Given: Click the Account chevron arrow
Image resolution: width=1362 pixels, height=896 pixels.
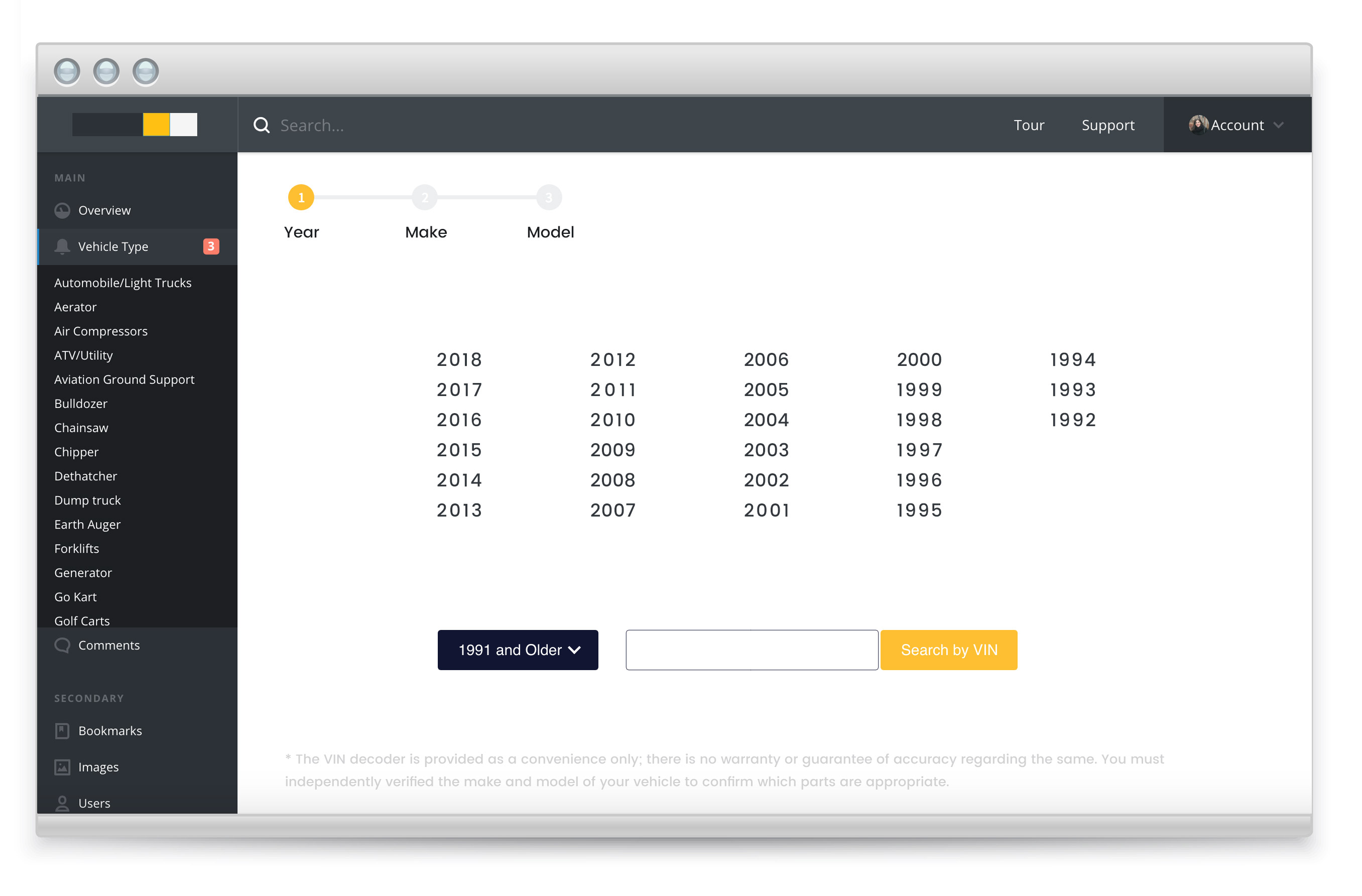Looking at the screenshot, I should [x=1281, y=125].
